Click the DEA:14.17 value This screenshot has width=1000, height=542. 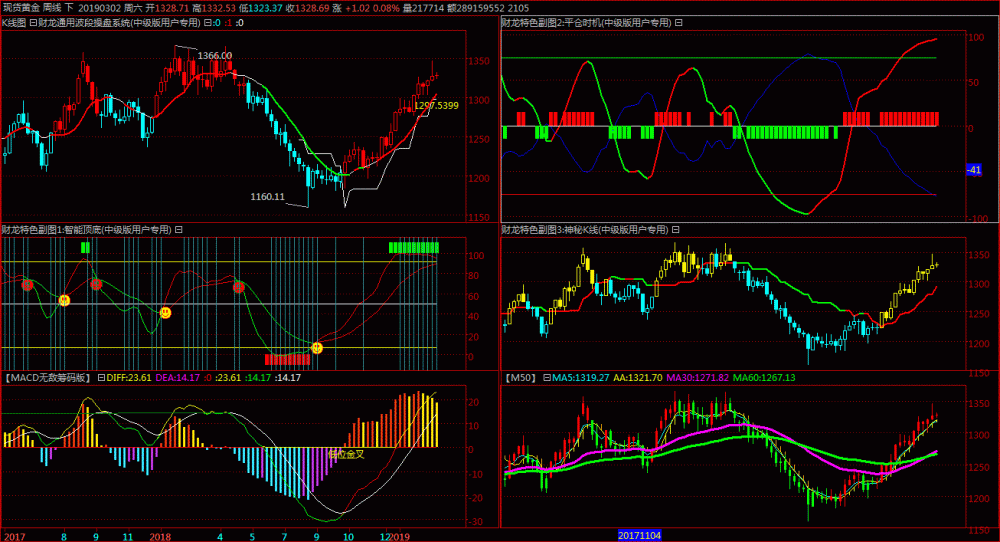pyautogui.click(x=178, y=377)
